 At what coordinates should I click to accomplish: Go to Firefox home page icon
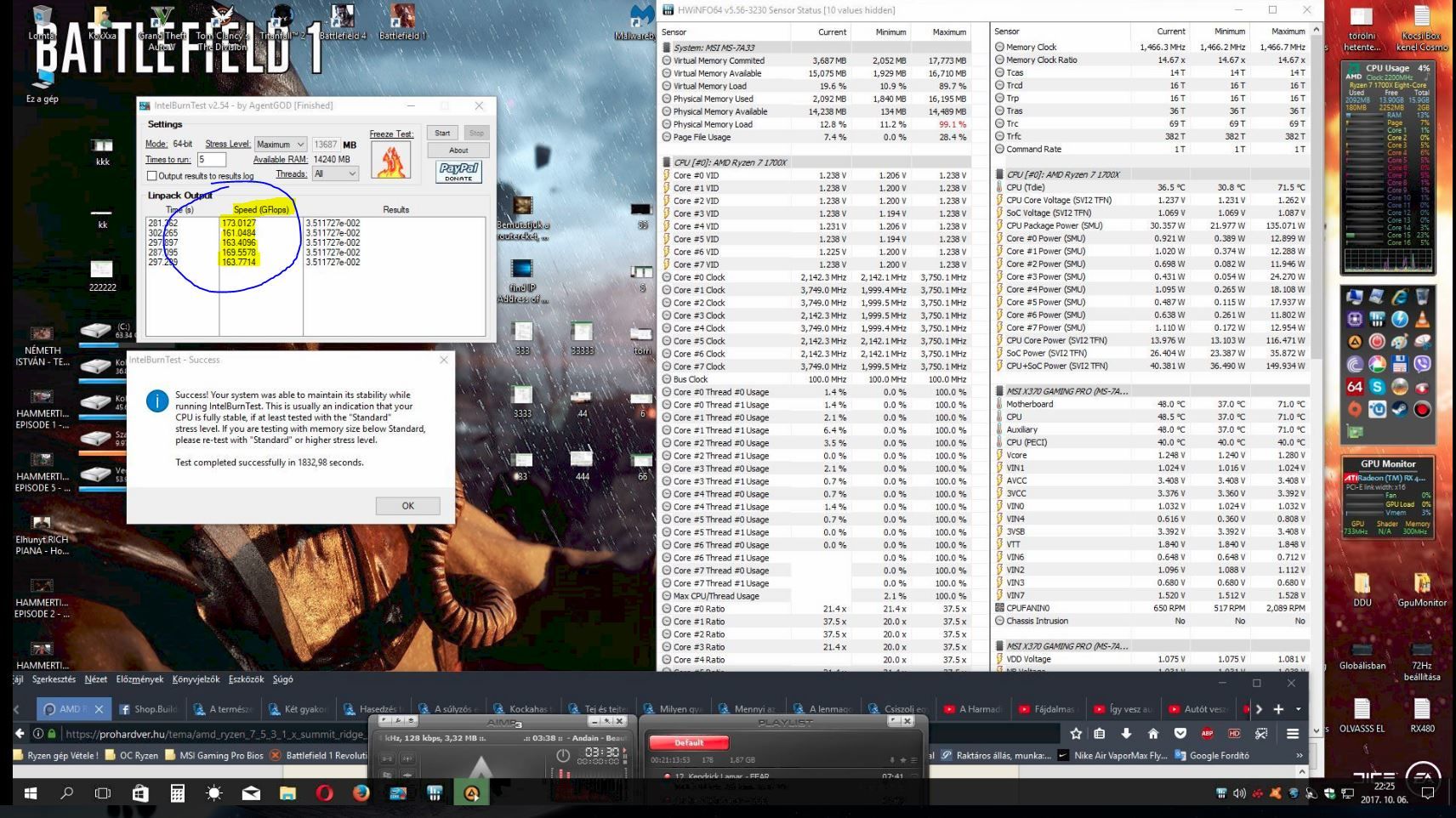pyautogui.click(x=1153, y=733)
